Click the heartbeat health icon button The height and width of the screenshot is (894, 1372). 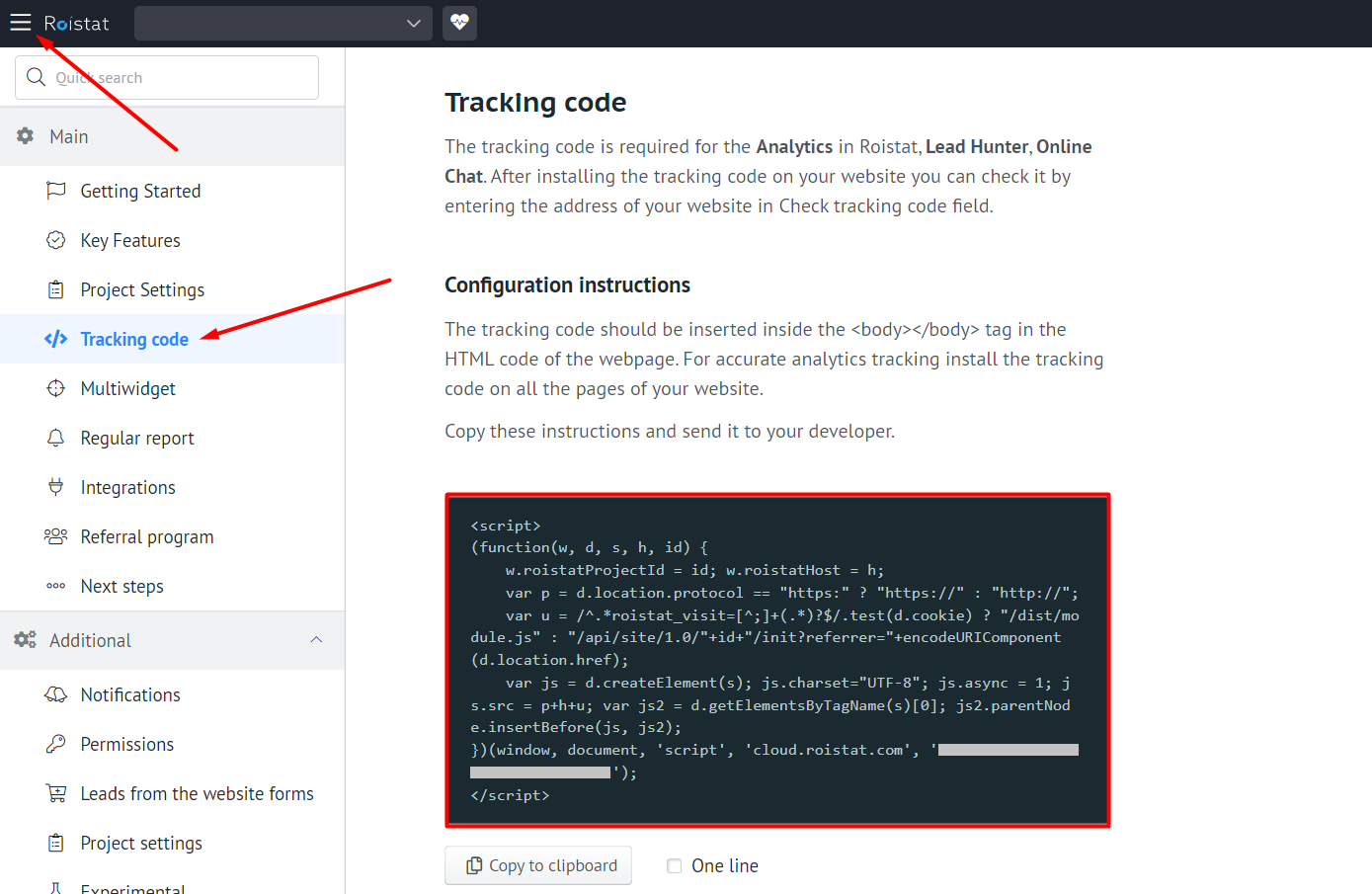point(459,23)
